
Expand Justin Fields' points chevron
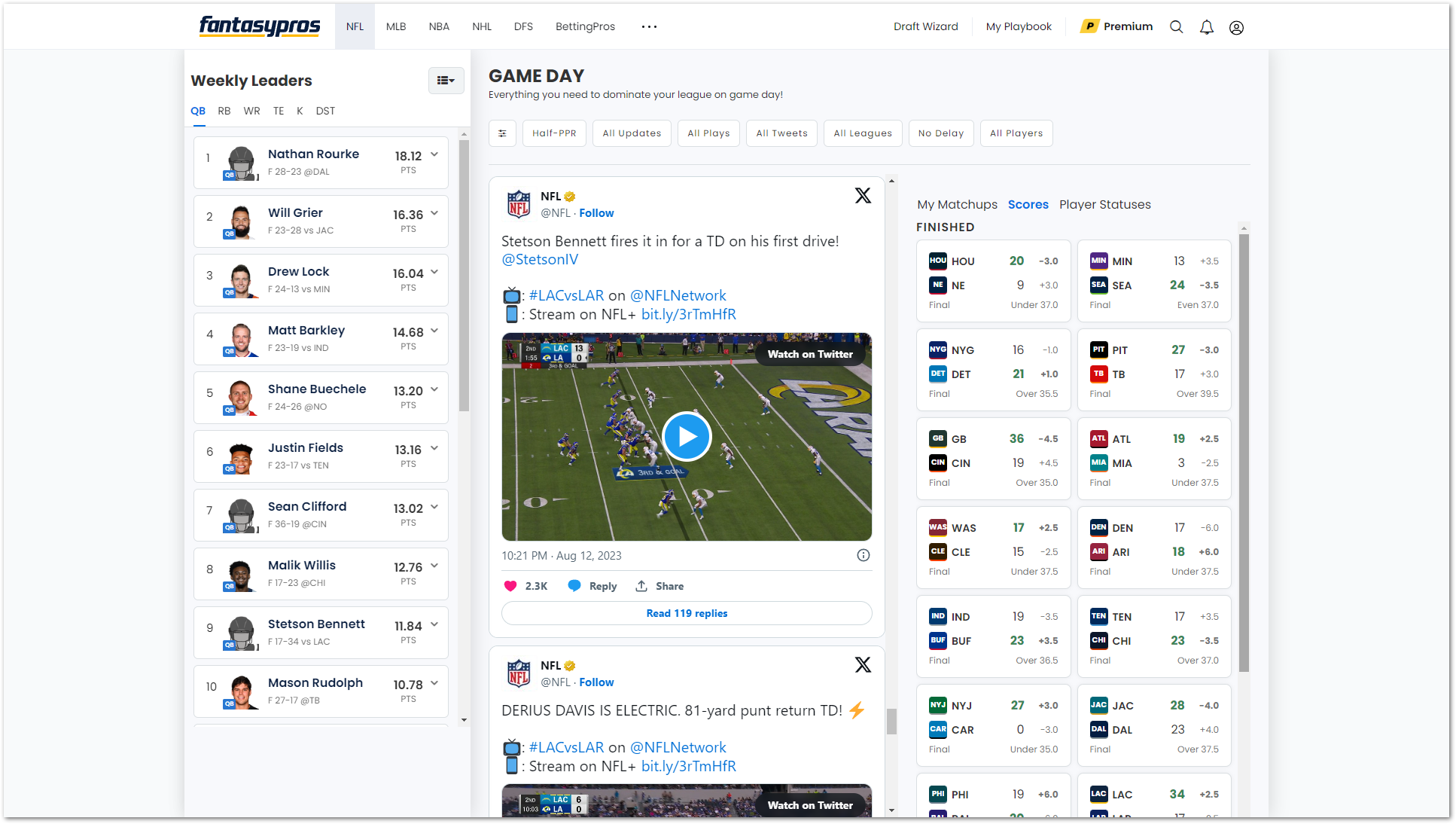[x=434, y=448]
